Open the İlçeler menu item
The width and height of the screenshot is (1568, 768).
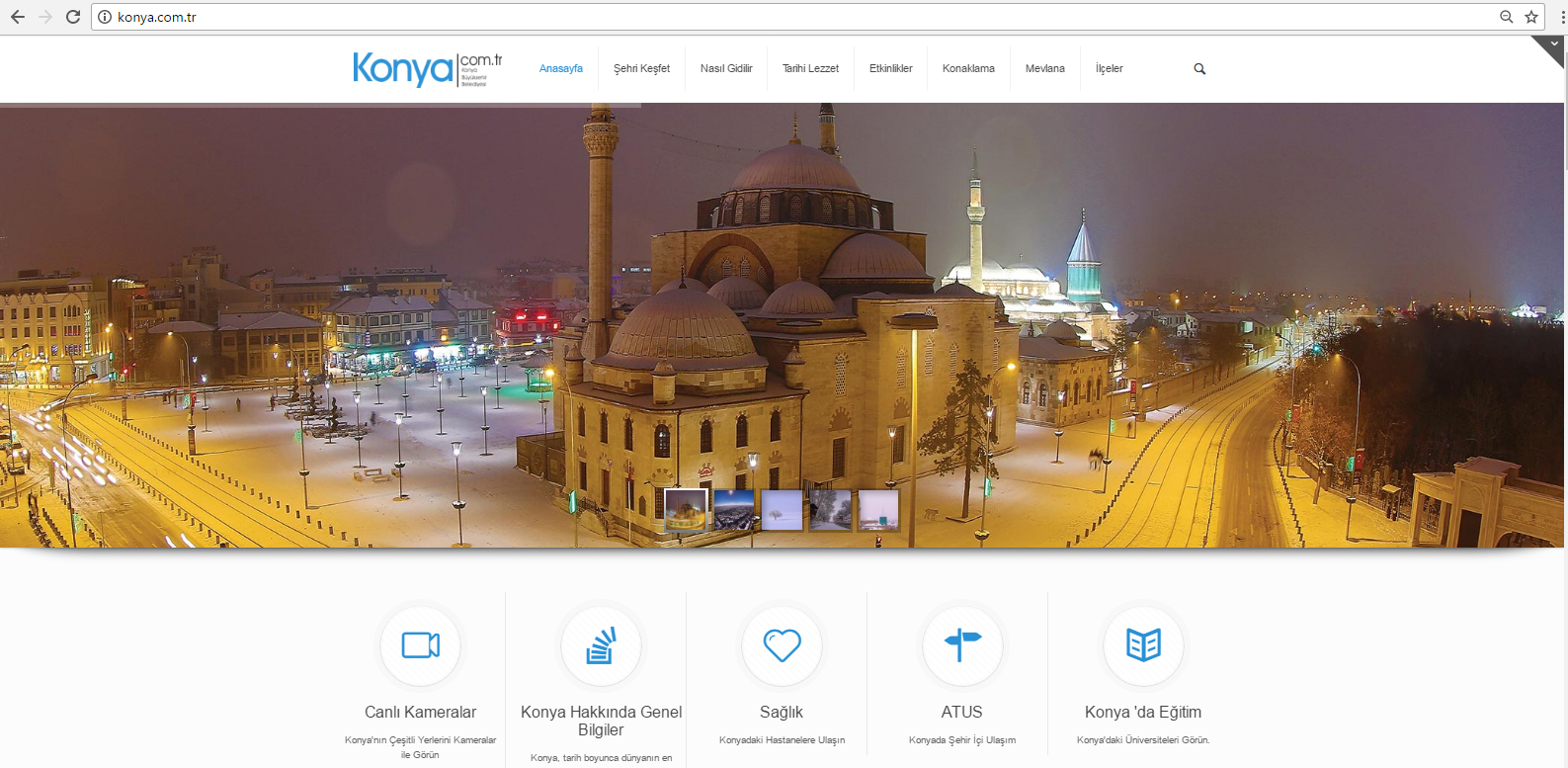[1110, 69]
